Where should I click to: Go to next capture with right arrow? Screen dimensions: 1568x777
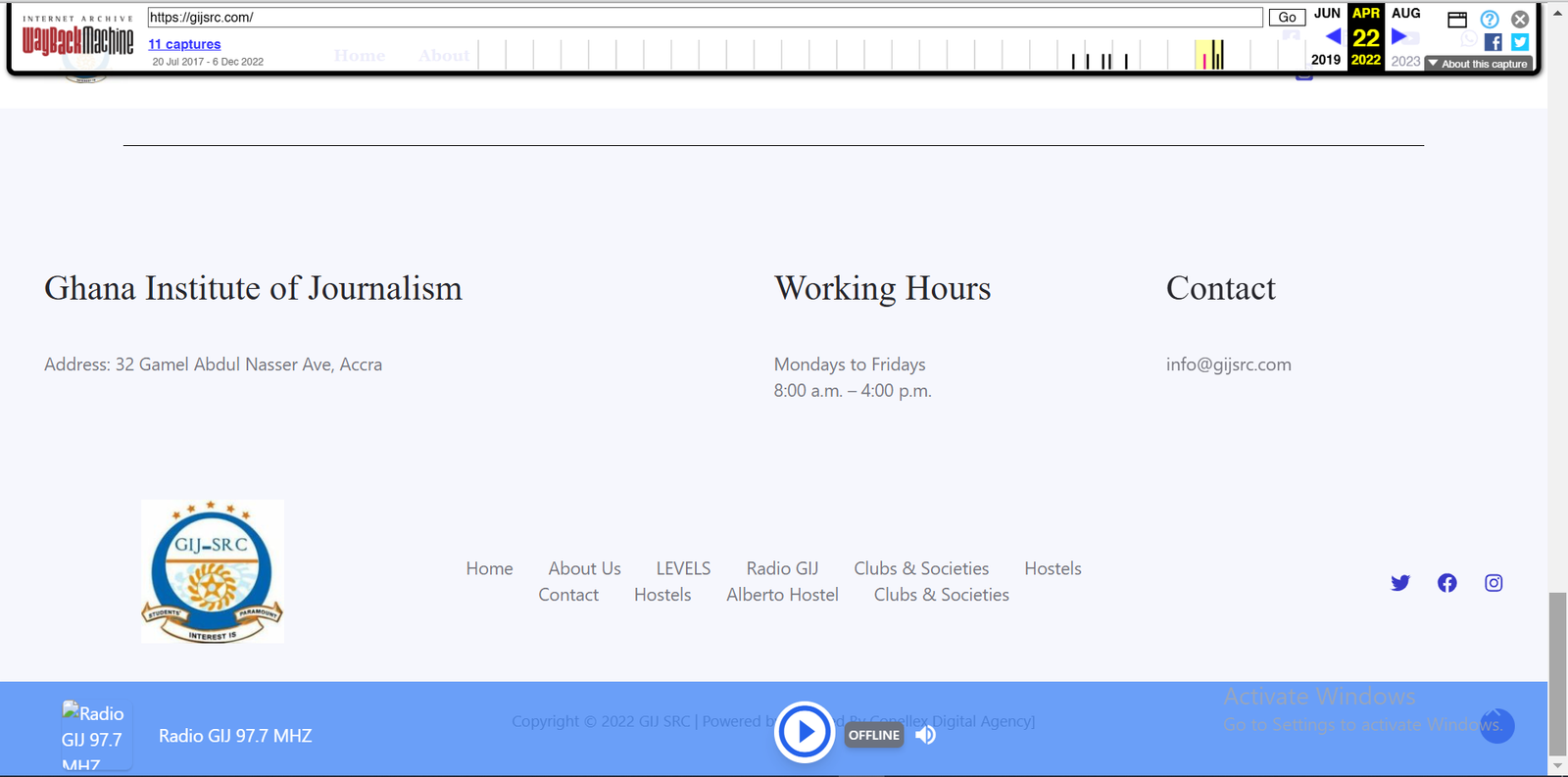pyautogui.click(x=1398, y=37)
